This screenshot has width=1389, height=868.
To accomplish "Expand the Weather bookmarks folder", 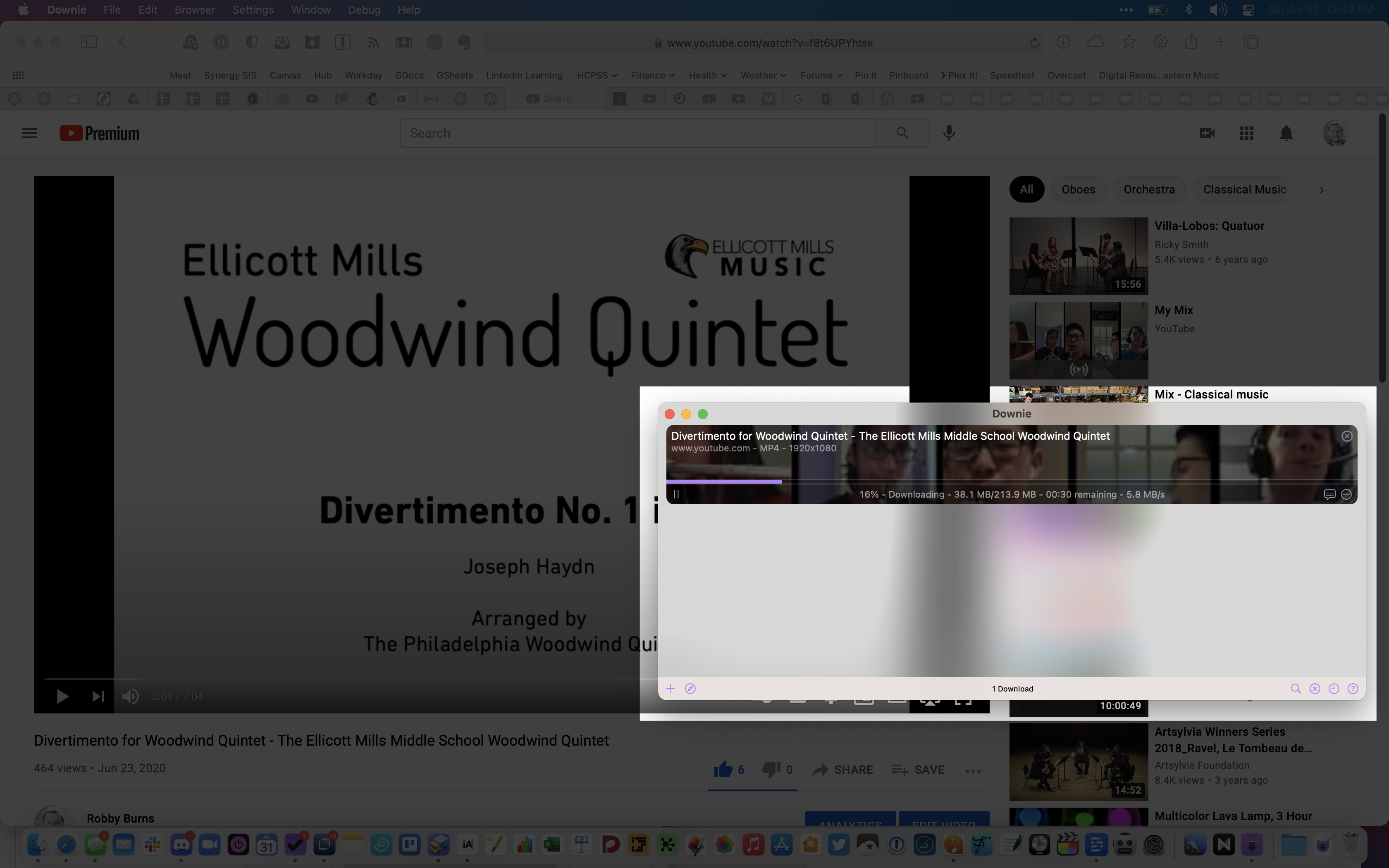I will point(763,75).
